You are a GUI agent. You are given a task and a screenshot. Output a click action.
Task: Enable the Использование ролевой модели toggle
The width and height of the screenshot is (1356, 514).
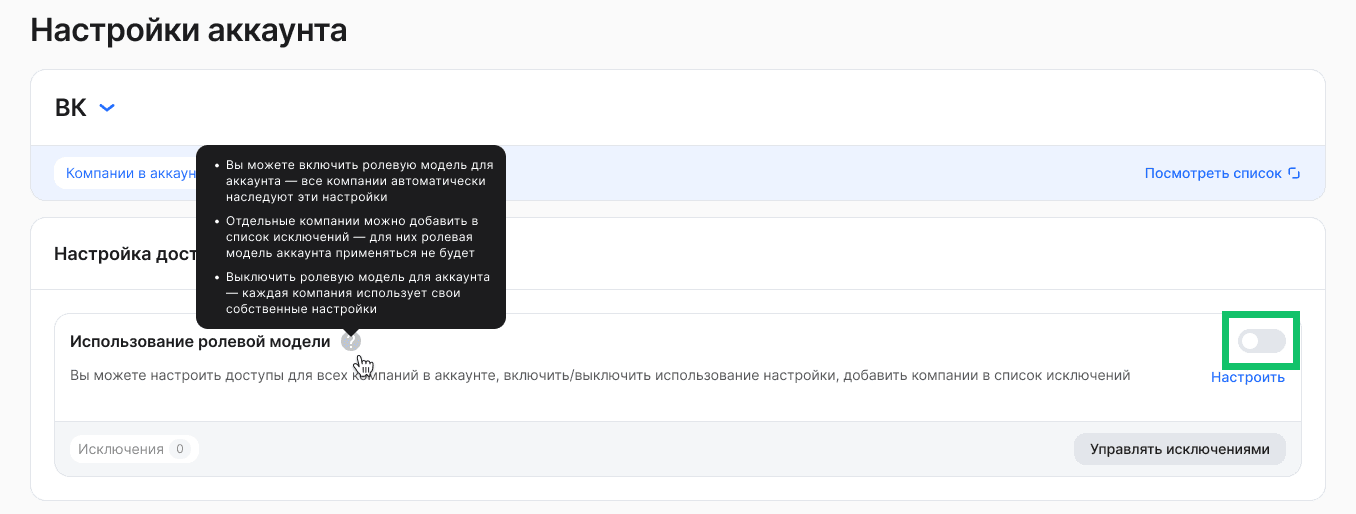1261,342
